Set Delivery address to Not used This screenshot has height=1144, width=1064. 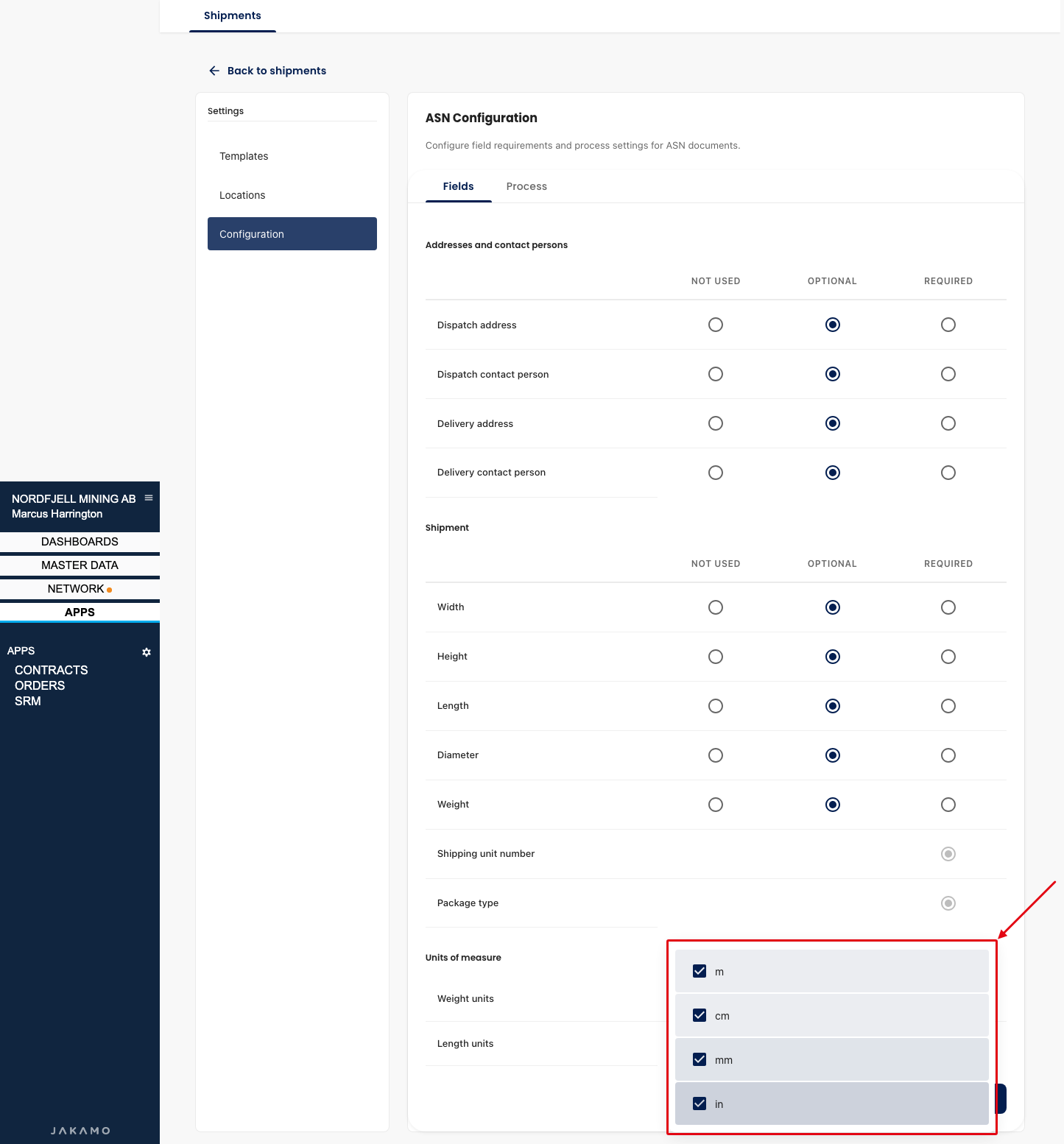[716, 423]
